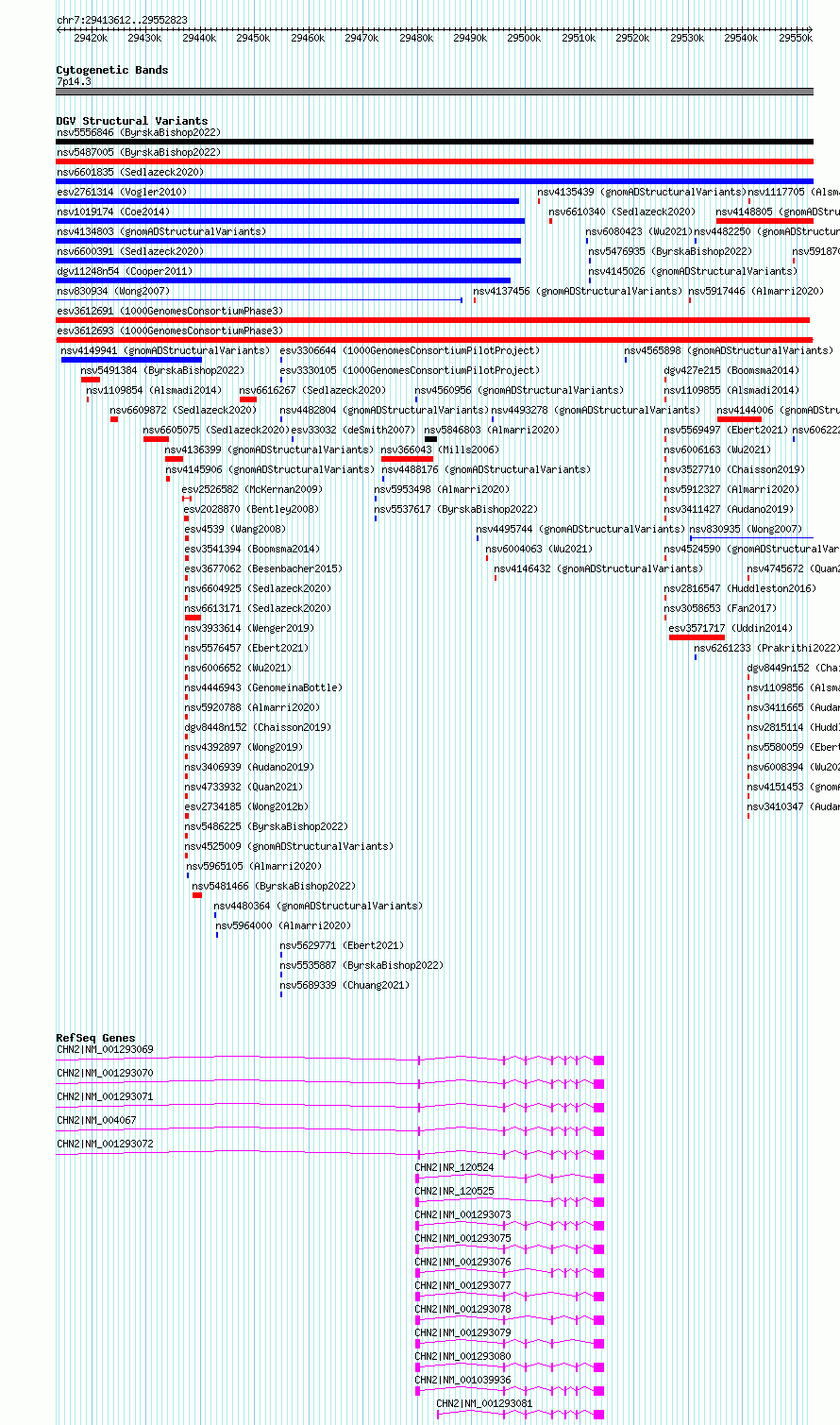Select the 7p14.3 cytogenetic band bar

(434, 92)
